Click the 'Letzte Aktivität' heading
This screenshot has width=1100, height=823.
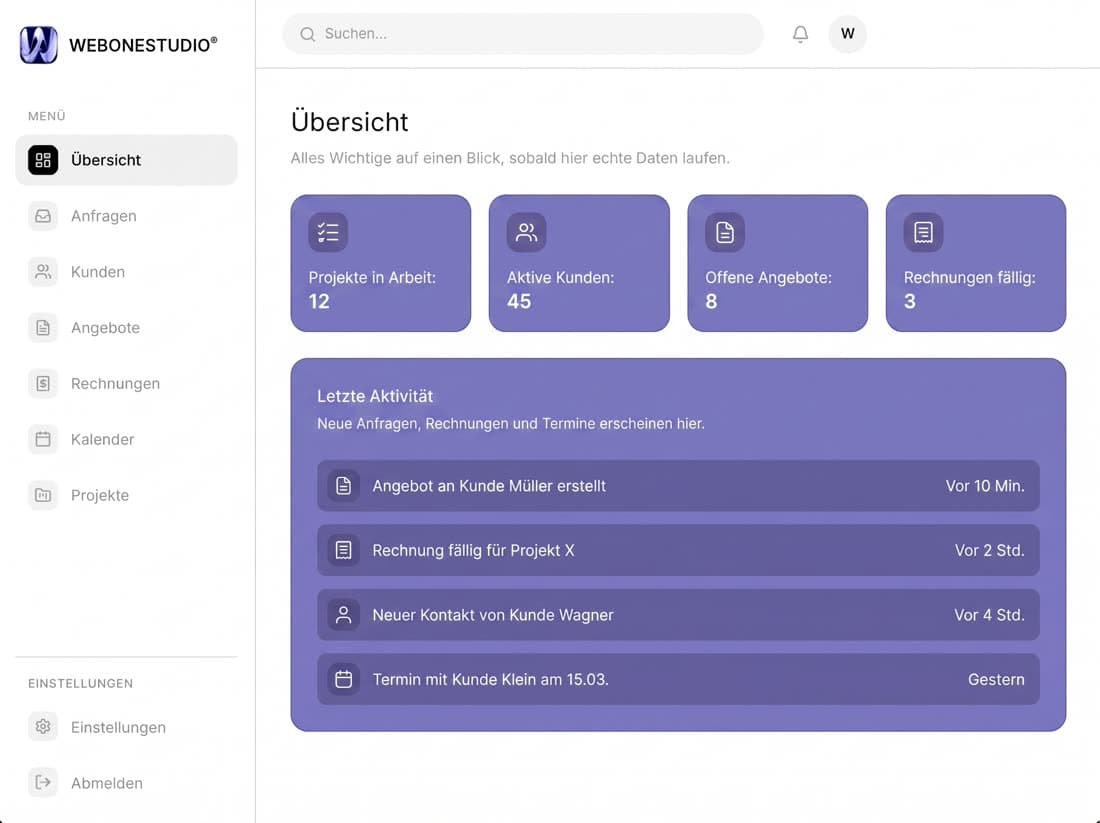coord(375,396)
